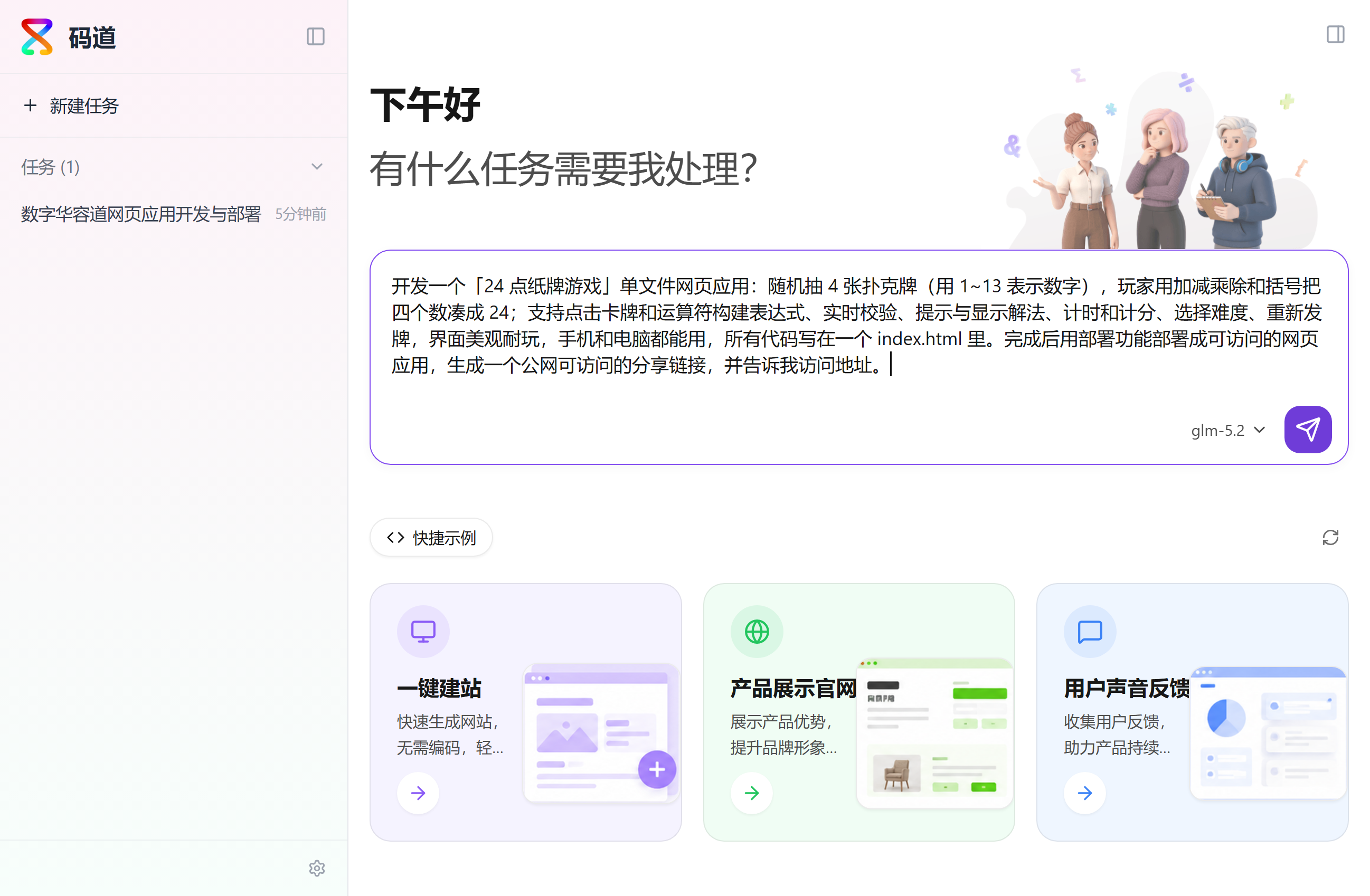1370x896 pixels.
Task: Click the 一键建站 website preview thumbnail
Action: click(x=601, y=733)
